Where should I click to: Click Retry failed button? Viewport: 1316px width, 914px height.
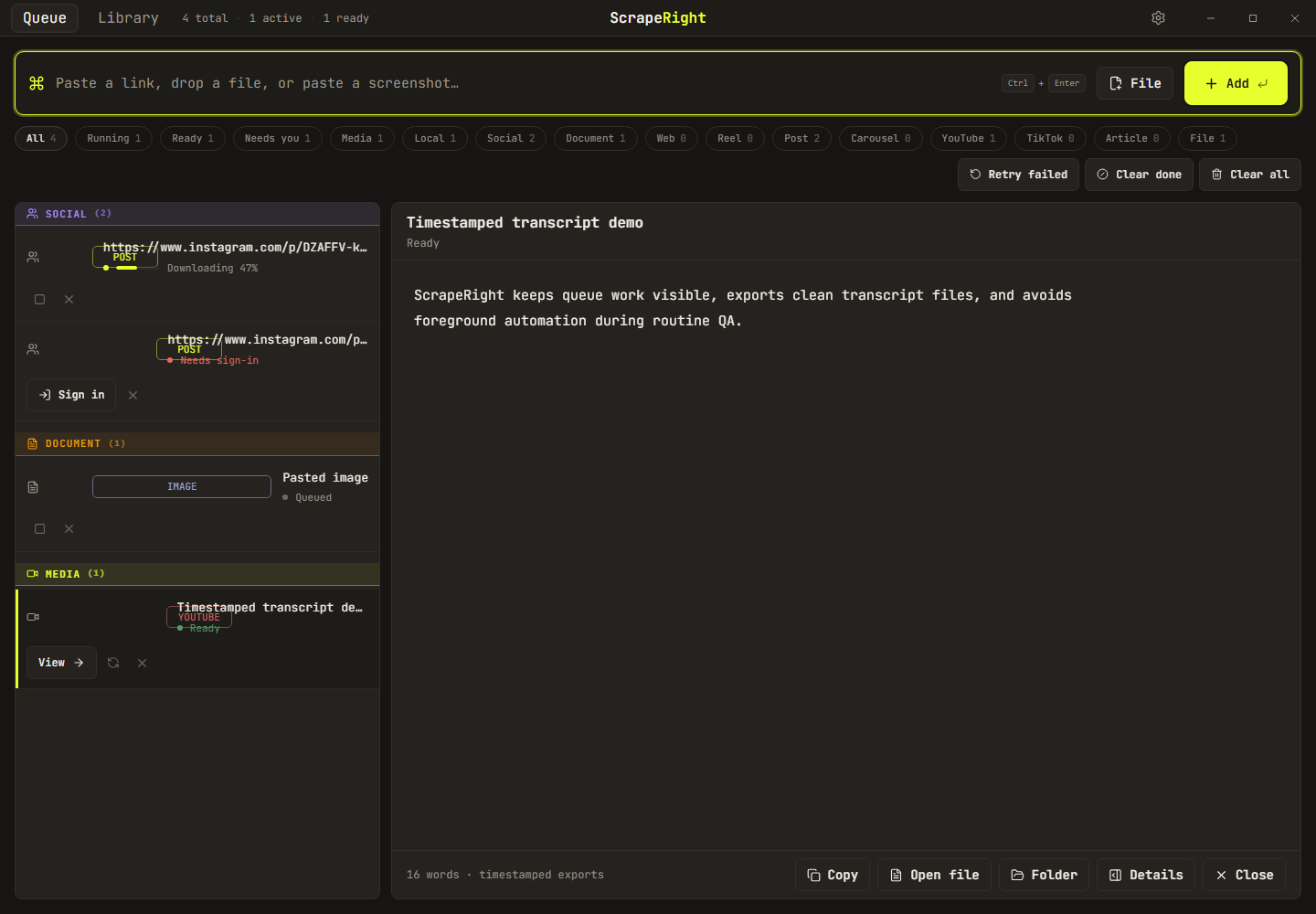point(1019,175)
